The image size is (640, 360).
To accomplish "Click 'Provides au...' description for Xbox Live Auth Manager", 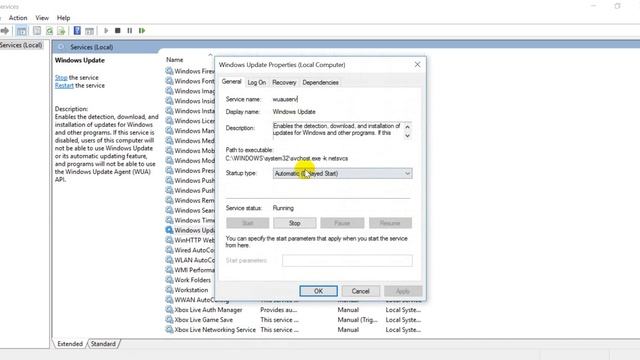I will 278,310.
